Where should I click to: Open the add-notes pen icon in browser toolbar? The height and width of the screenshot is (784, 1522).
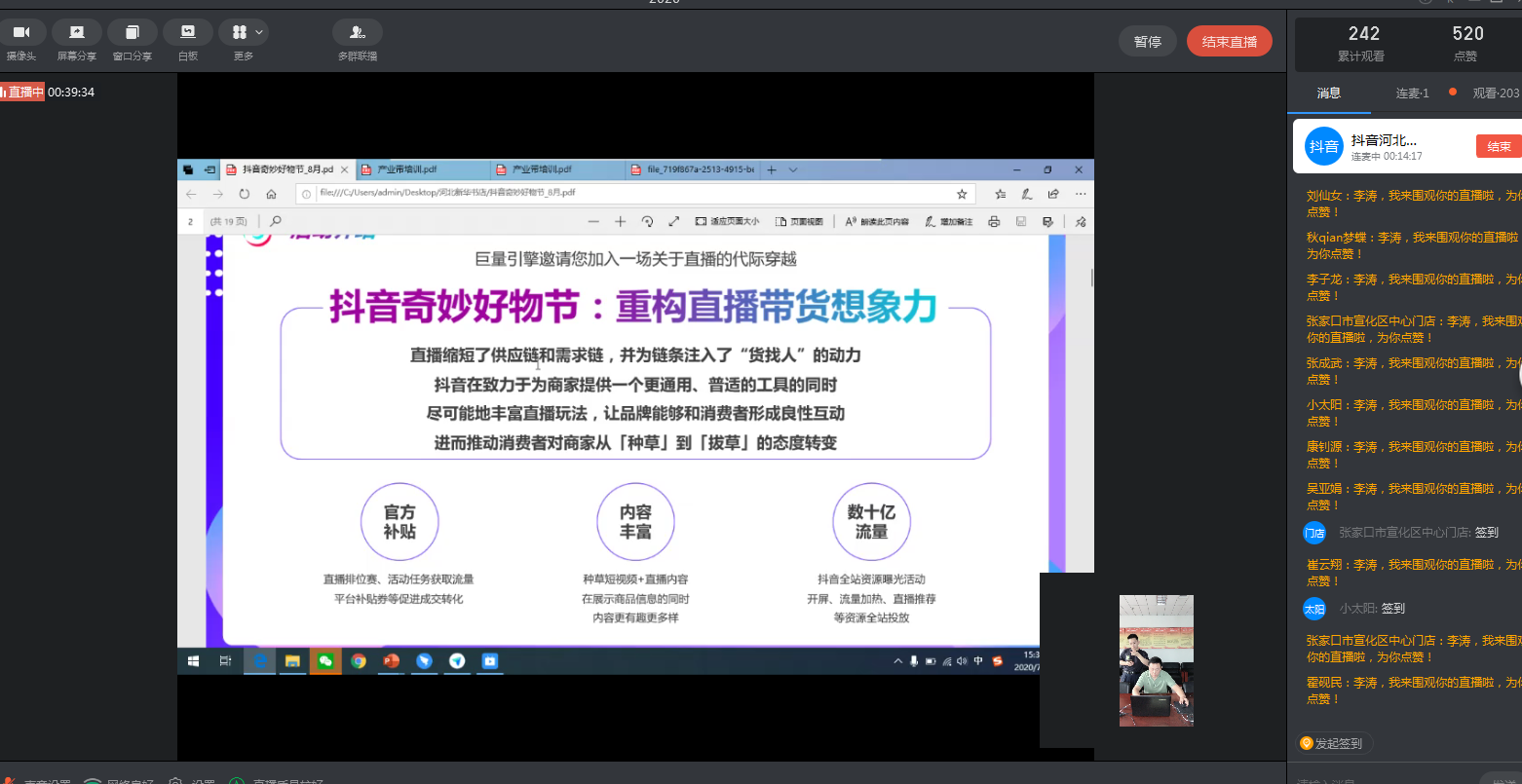pyautogui.click(x=1026, y=194)
